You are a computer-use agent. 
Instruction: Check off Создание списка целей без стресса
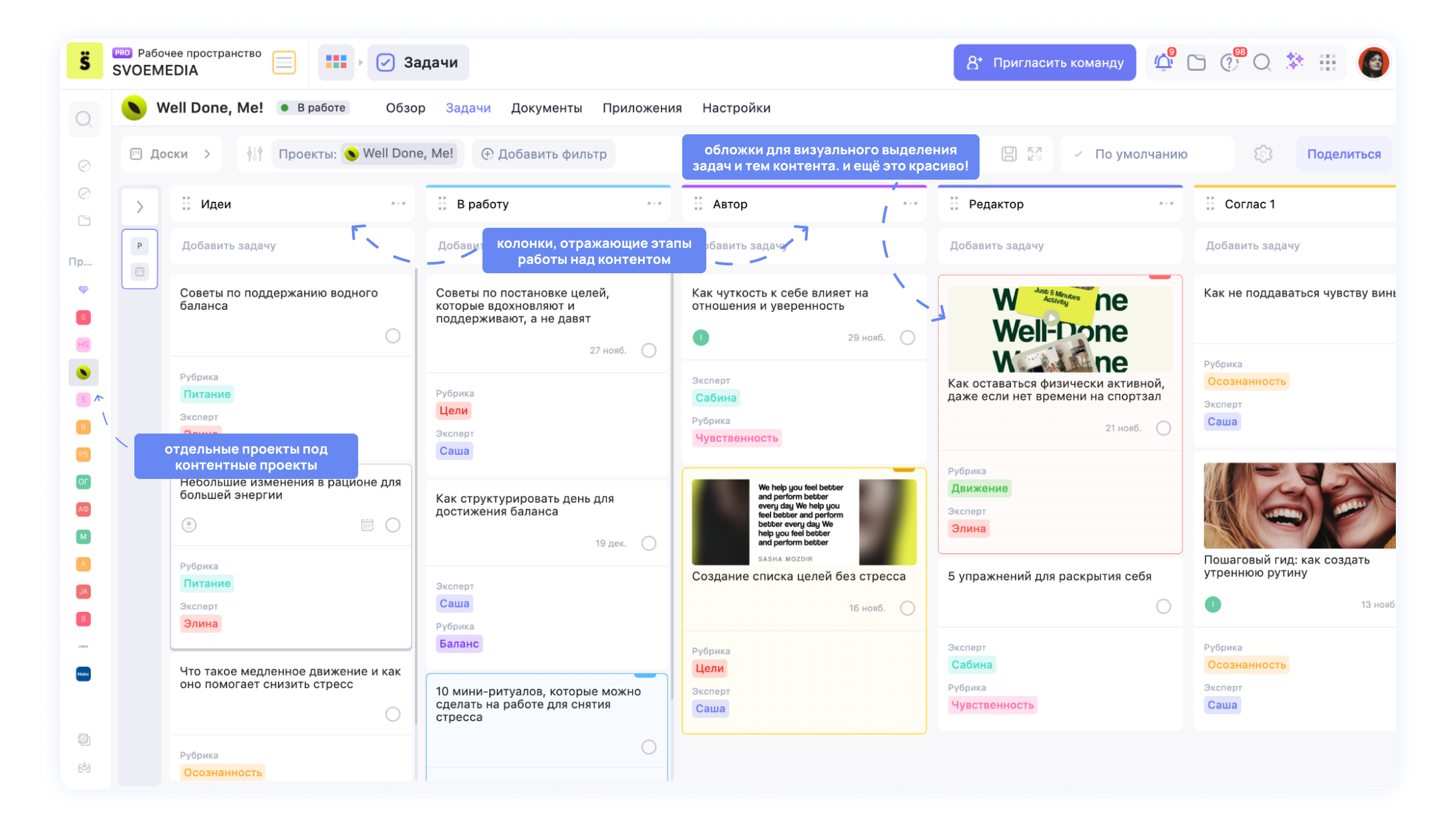coord(907,608)
